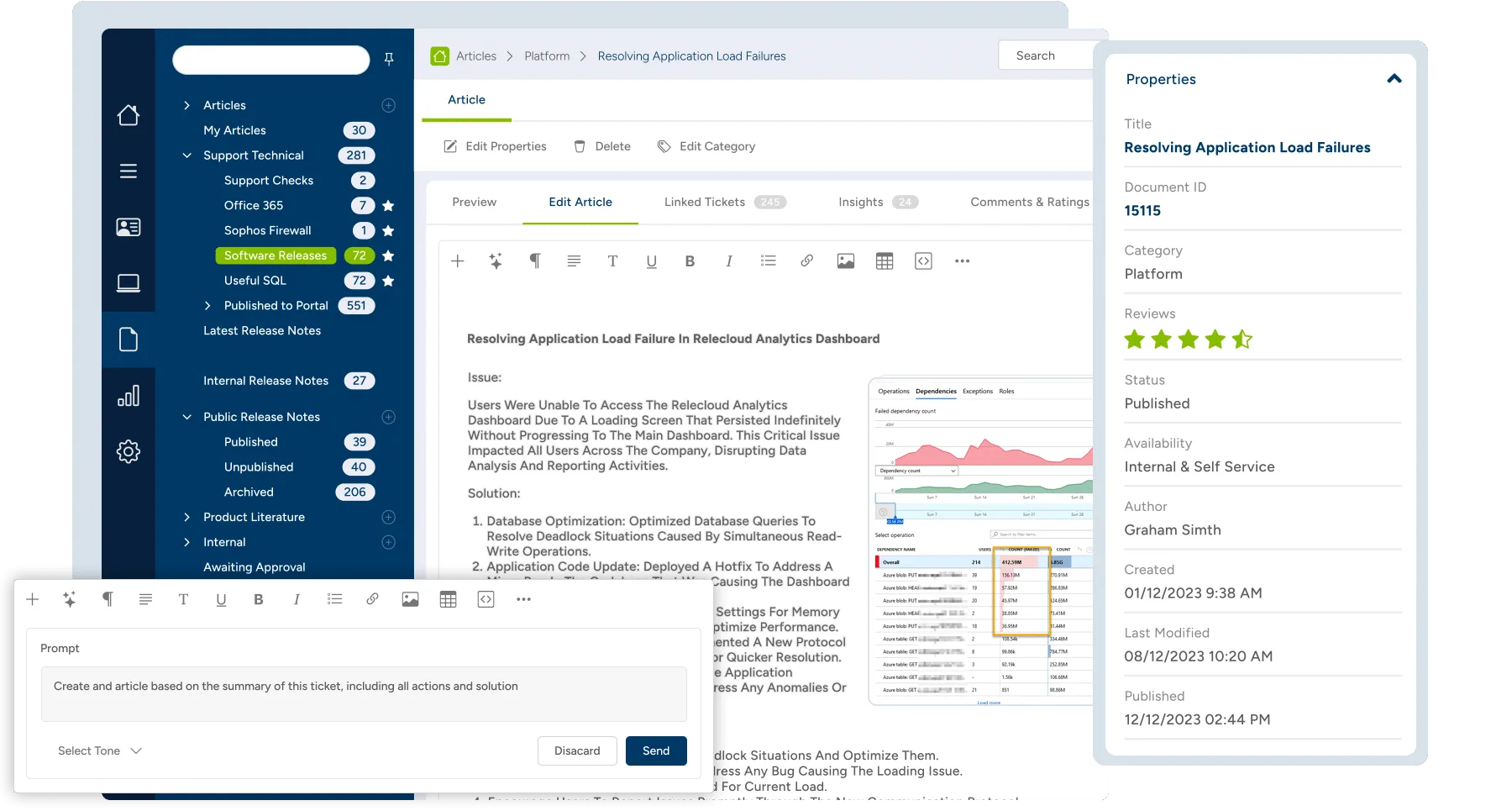
Task: Insert table from prompt panel toolbar
Action: 449,599
